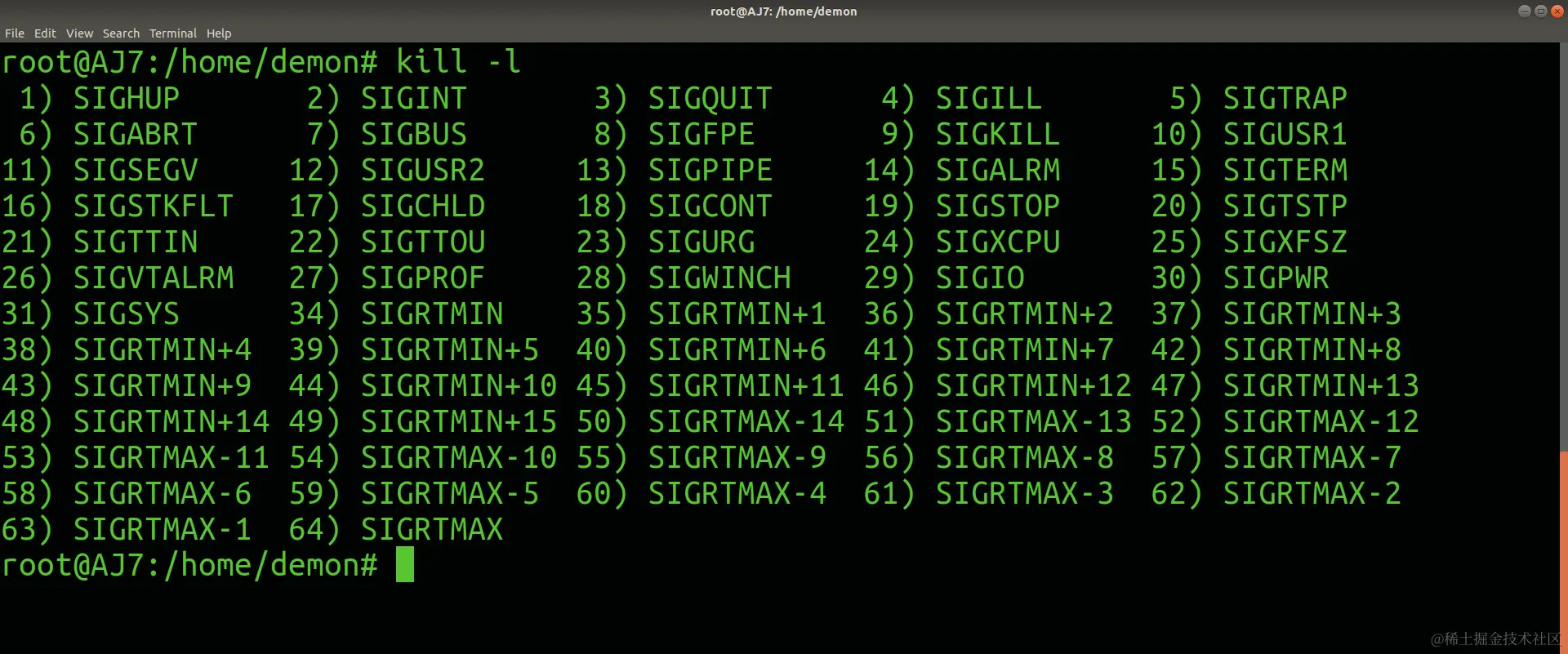The height and width of the screenshot is (654, 1568).
Task: Click the SIGFPE signal name
Action: pos(701,134)
